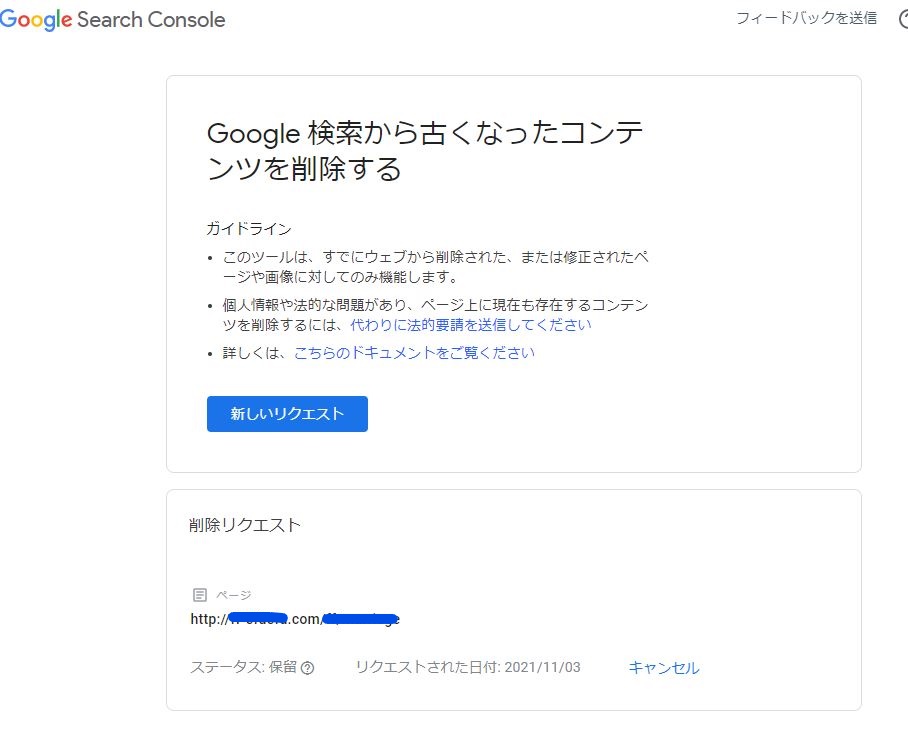Image resolution: width=908 pixels, height=734 pixels.
Task: Click the ページ label above the URL
Action: tap(233, 595)
